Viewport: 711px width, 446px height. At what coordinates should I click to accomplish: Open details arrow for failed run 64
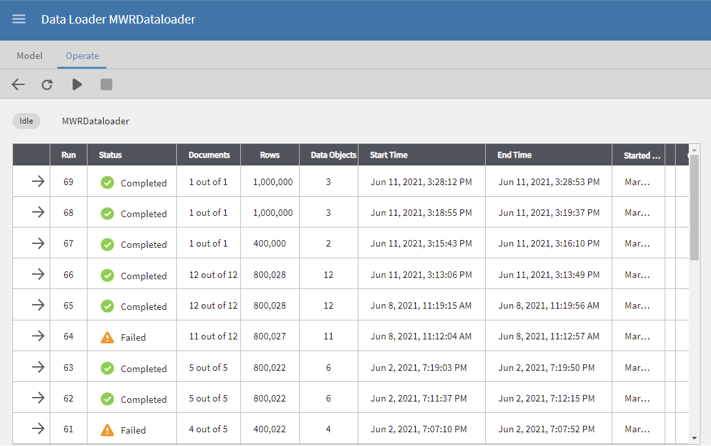coord(38,337)
